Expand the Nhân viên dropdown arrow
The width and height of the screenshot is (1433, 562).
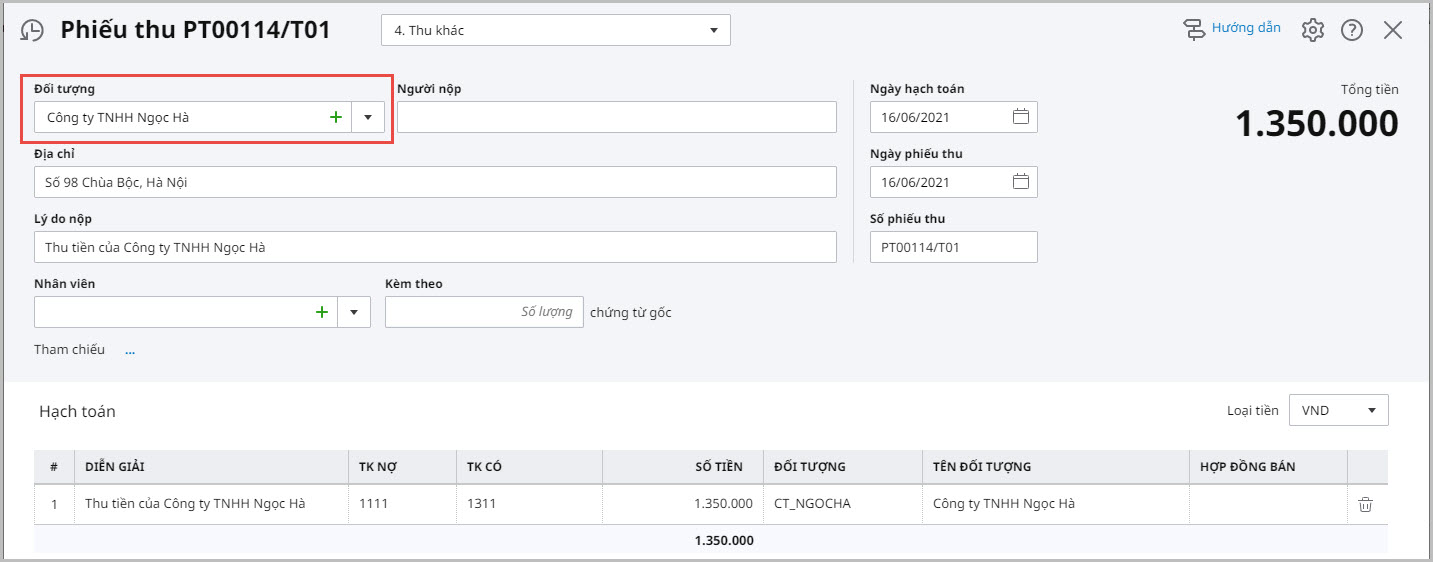coord(354,312)
